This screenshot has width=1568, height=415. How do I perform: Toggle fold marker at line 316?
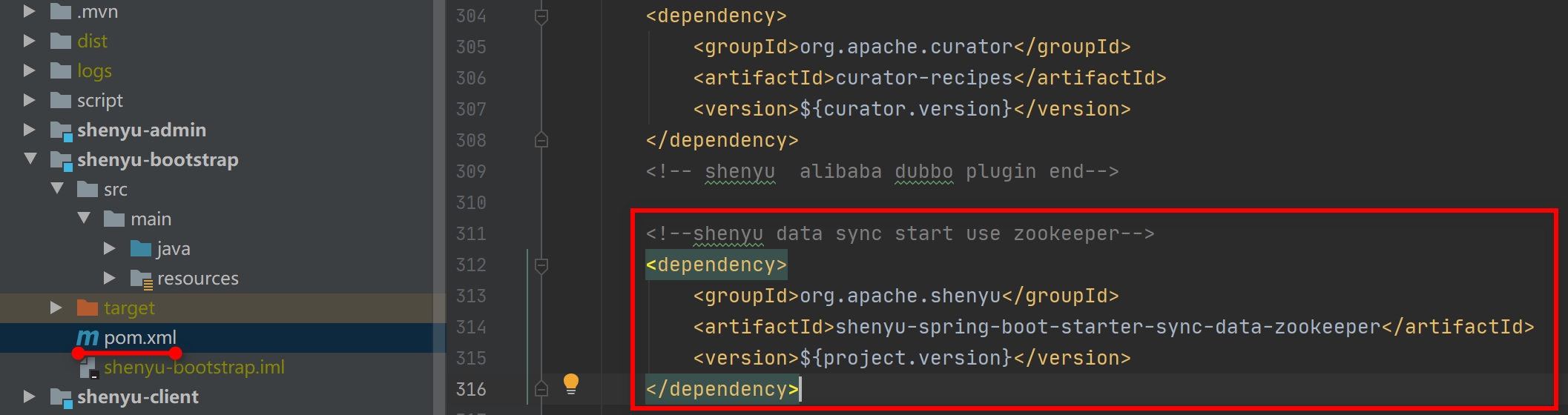(541, 389)
